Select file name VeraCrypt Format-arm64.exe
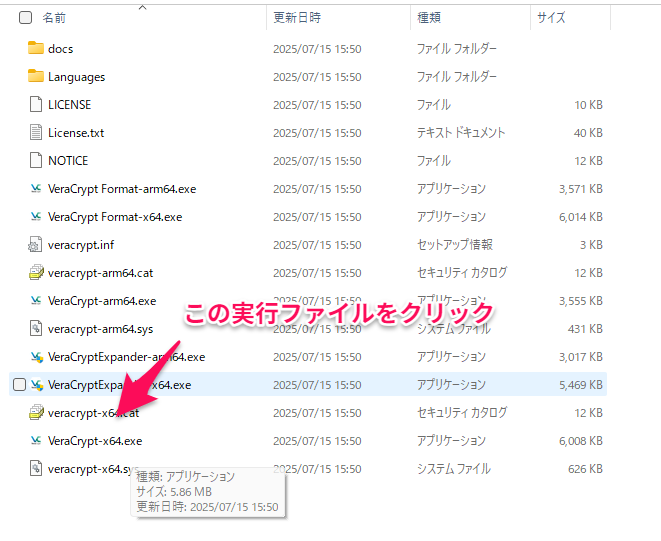Viewport: 661px width, 541px height. click(x=122, y=188)
